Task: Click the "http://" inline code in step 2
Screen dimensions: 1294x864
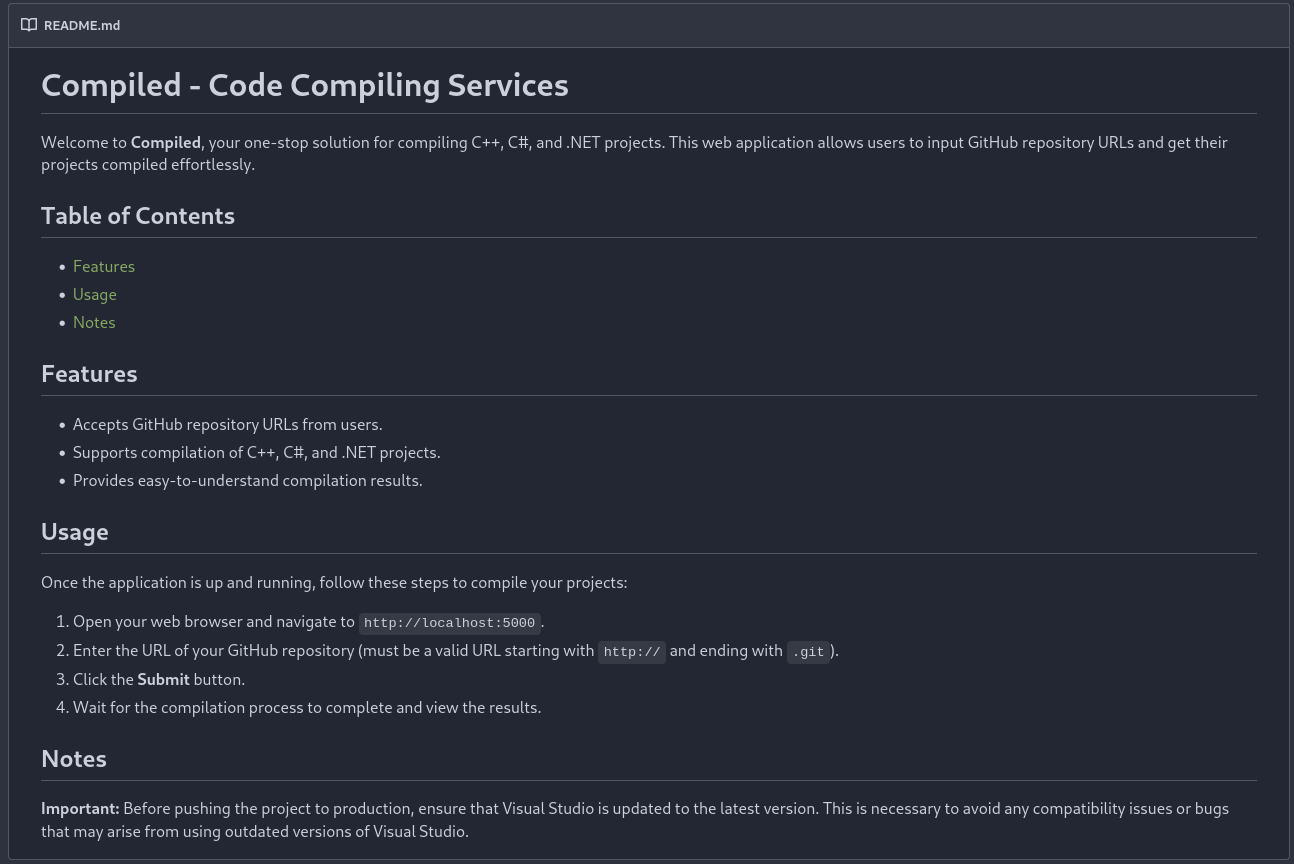Action: click(632, 652)
